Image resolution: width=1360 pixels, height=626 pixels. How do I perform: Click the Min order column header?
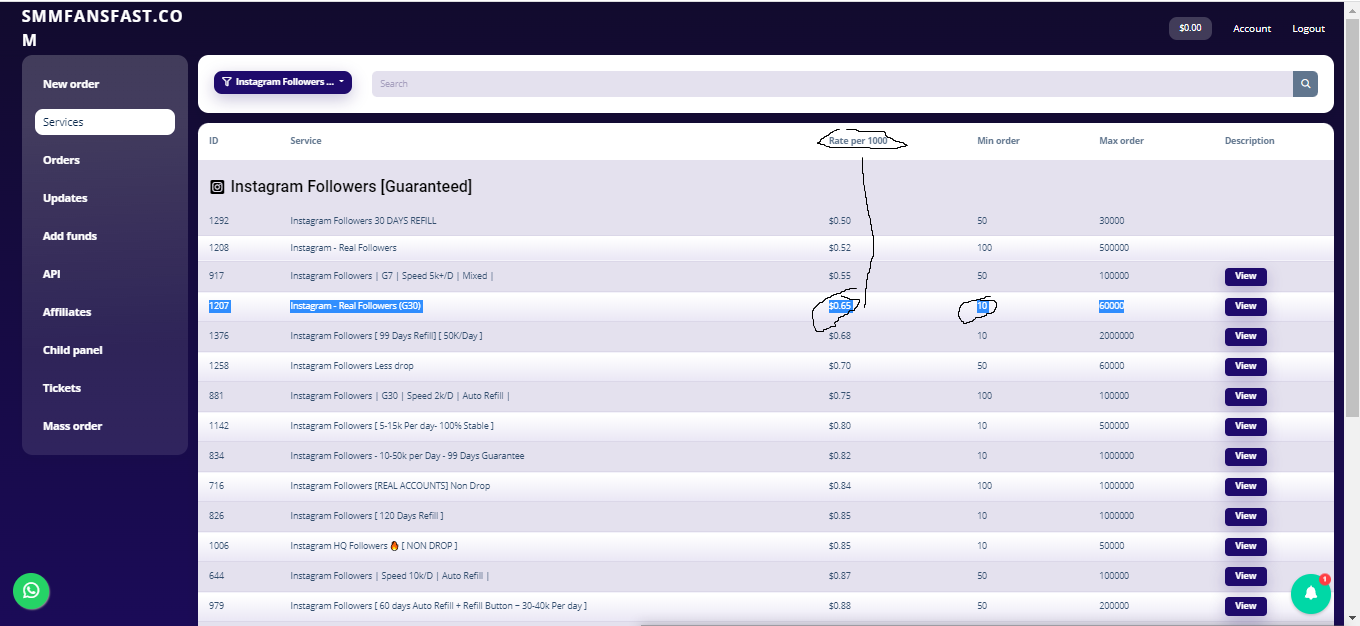[x=998, y=141]
